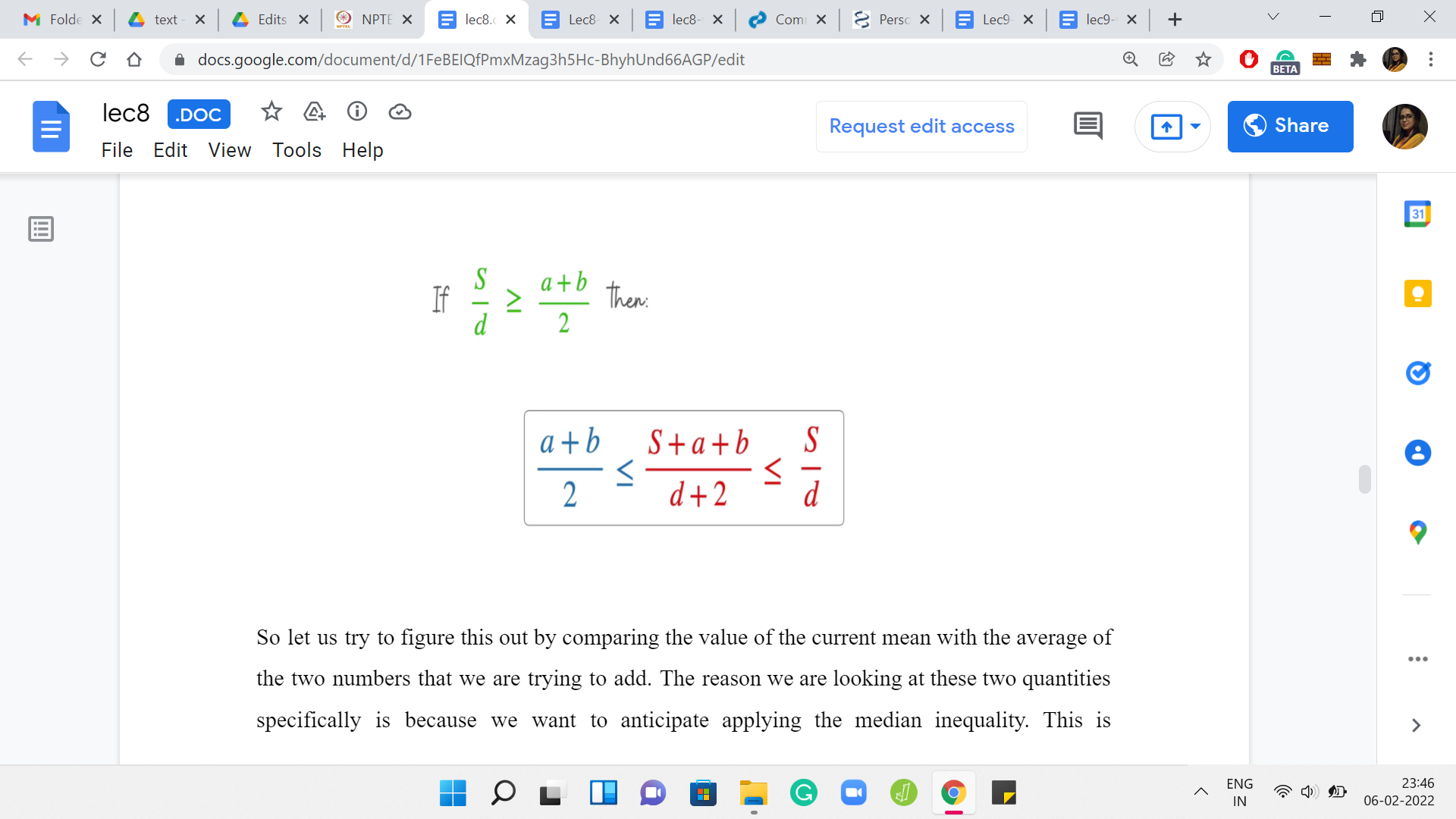Expand the present to meeting dropdown
The height and width of the screenshot is (819, 1456).
[x=1195, y=126]
